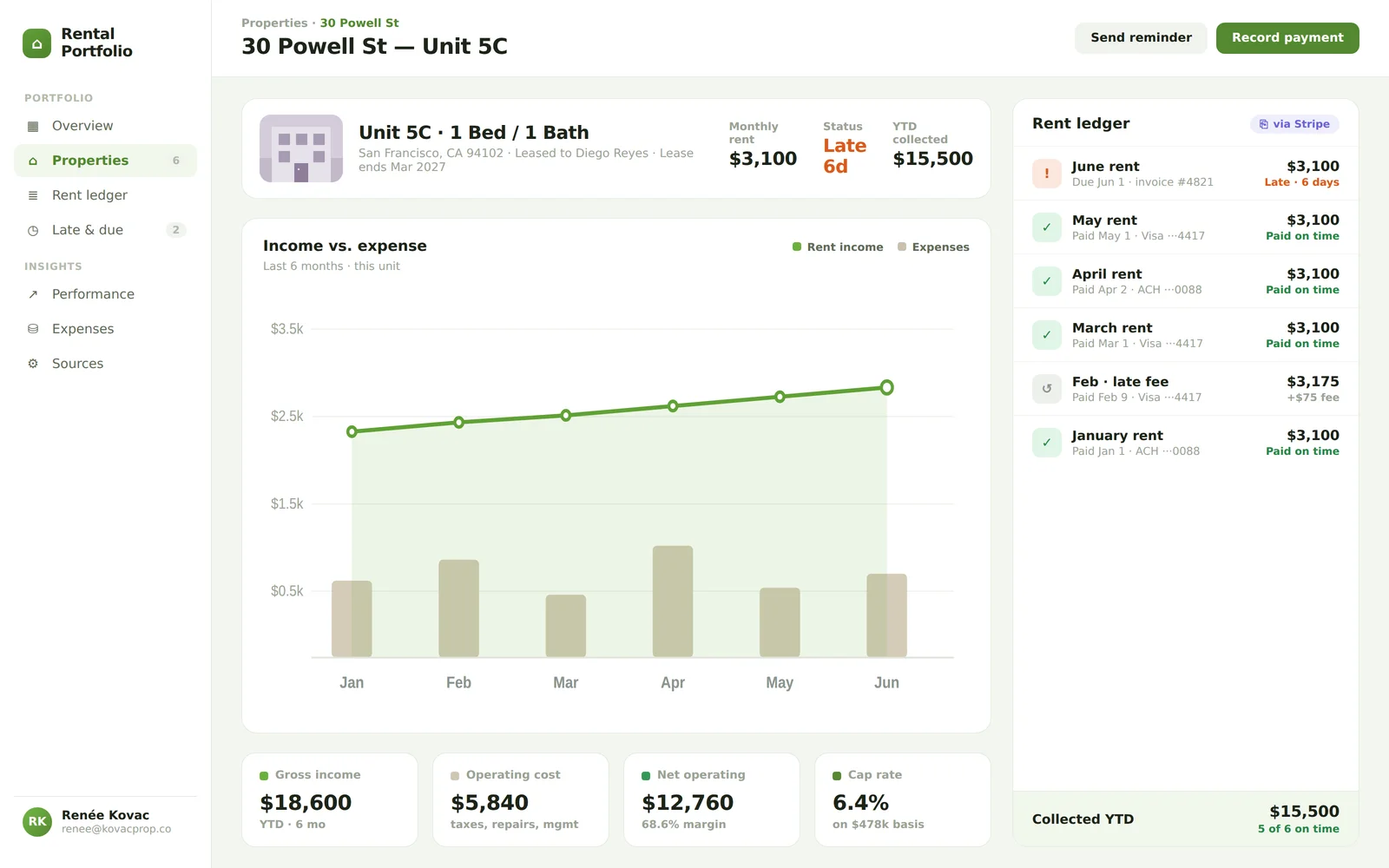Click the Feb late fee retry icon
The height and width of the screenshot is (868, 1389).
pyautogui.click(x=1047, y=389)
